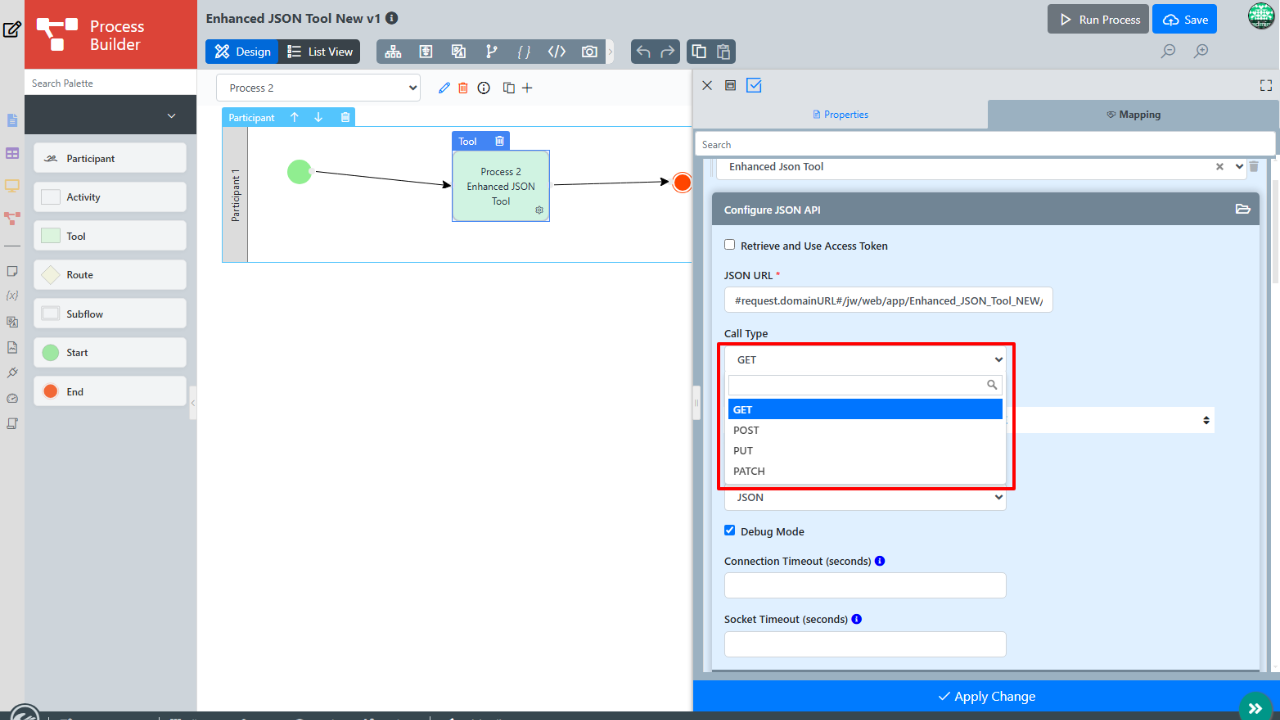Image resolution: width=1280 pixels, height=720 pixels.
Task: Click the undo arrow icon
Action: 643,52
